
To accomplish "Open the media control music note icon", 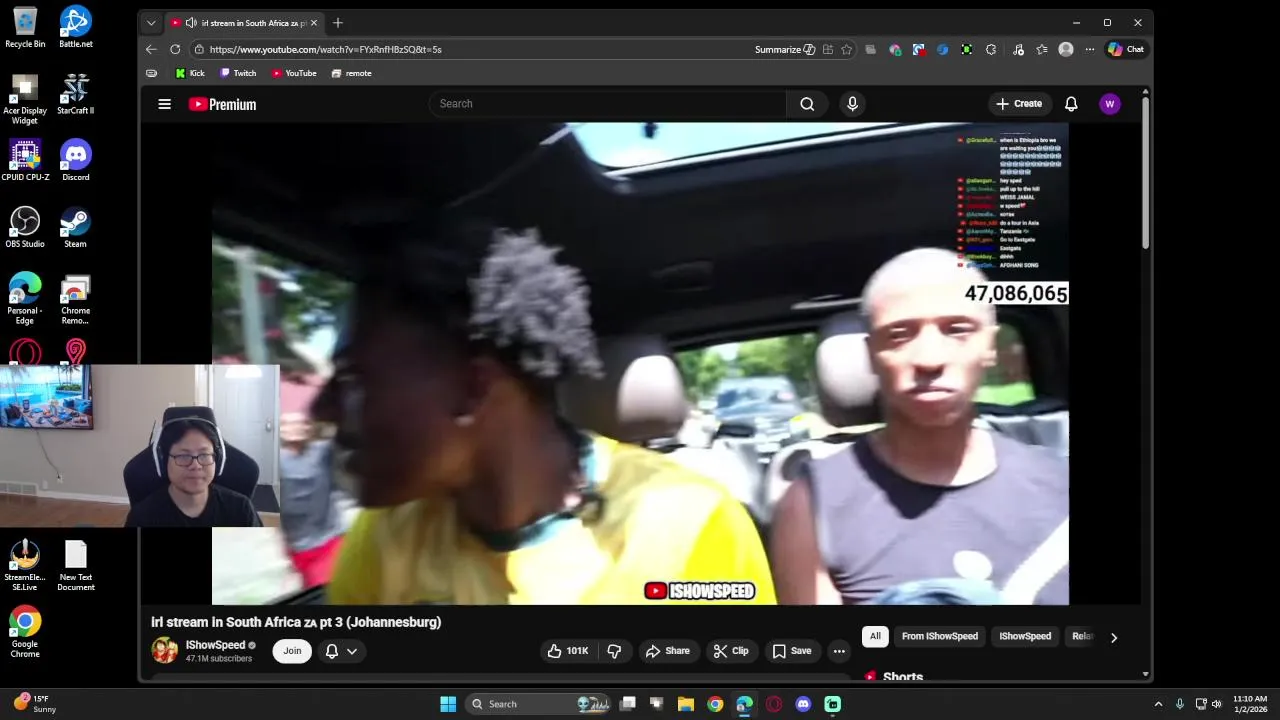I will pyautogui.click(x=1018, y=49).
